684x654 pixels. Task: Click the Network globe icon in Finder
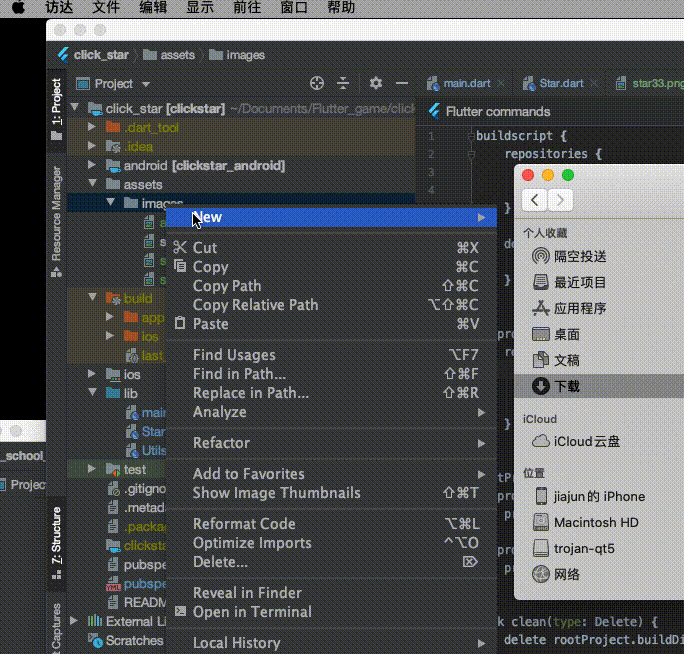(x=541, y=574)
